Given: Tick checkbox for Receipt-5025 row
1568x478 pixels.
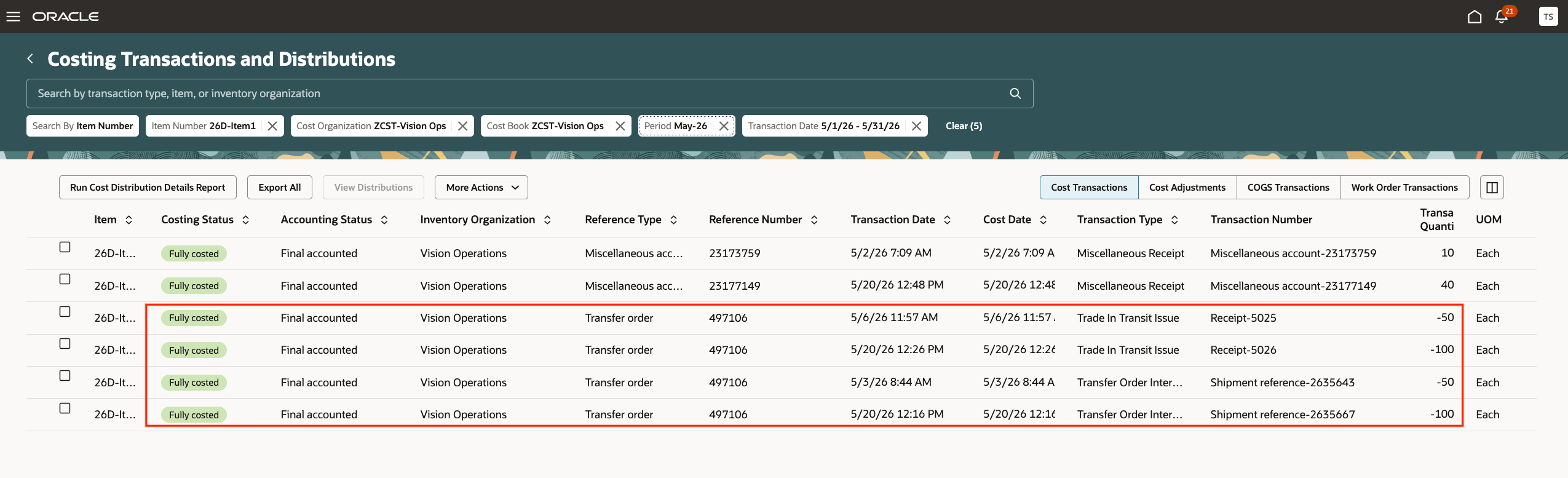Looking at the screenshot, I should pos(65,312).
